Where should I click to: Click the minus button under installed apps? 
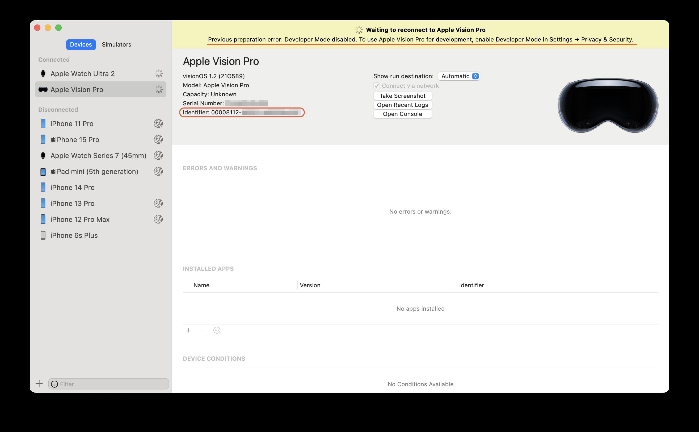click(x=202, y=330)
